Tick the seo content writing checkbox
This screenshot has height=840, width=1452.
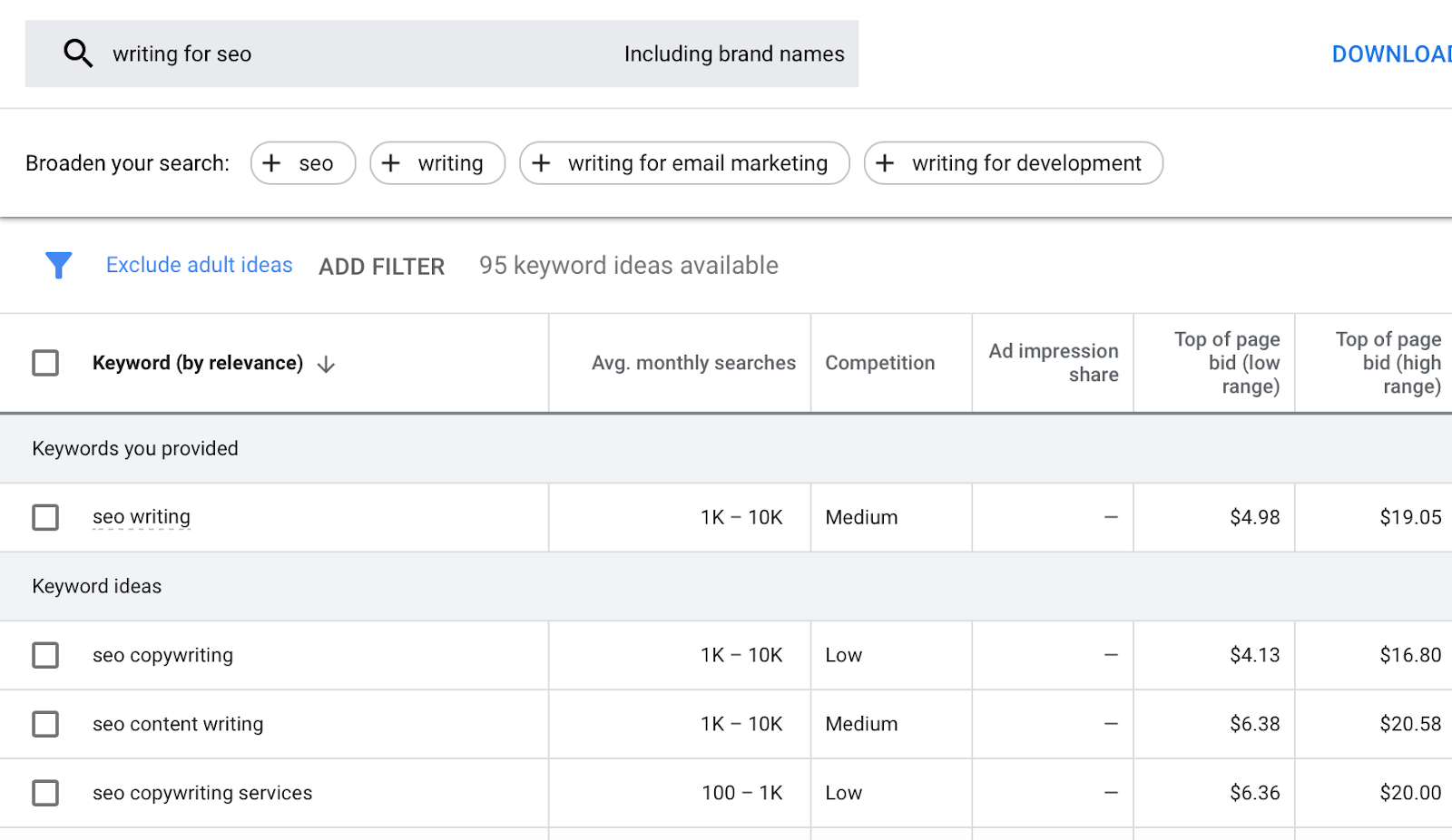[x=45, y=724]
